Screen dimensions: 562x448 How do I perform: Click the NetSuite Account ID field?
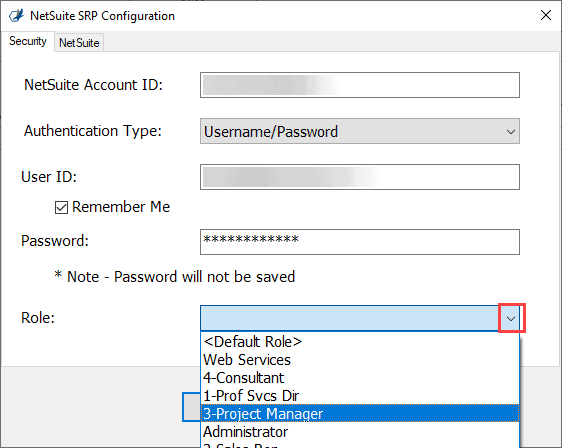(x=359, y=85)
